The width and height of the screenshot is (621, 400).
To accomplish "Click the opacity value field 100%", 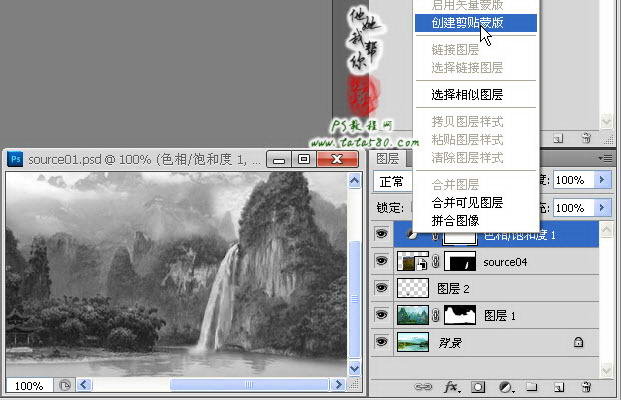I will pos(574,180).
